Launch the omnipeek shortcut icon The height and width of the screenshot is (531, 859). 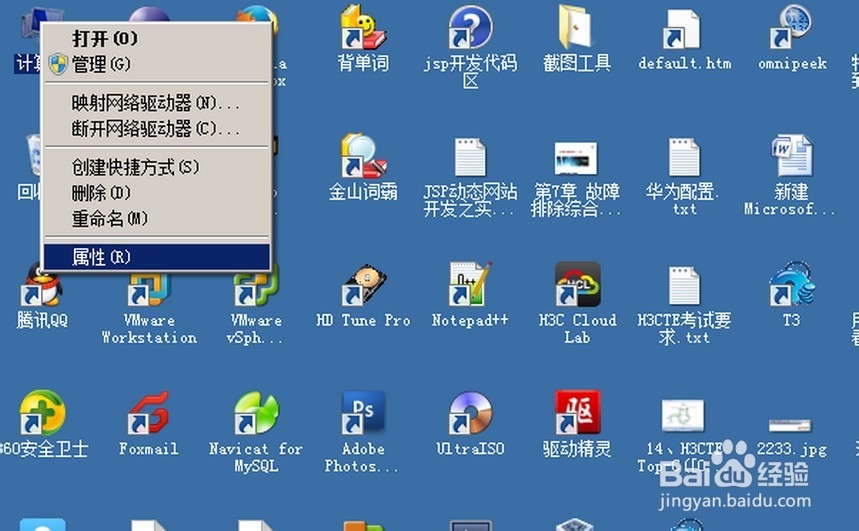(791, 27)
